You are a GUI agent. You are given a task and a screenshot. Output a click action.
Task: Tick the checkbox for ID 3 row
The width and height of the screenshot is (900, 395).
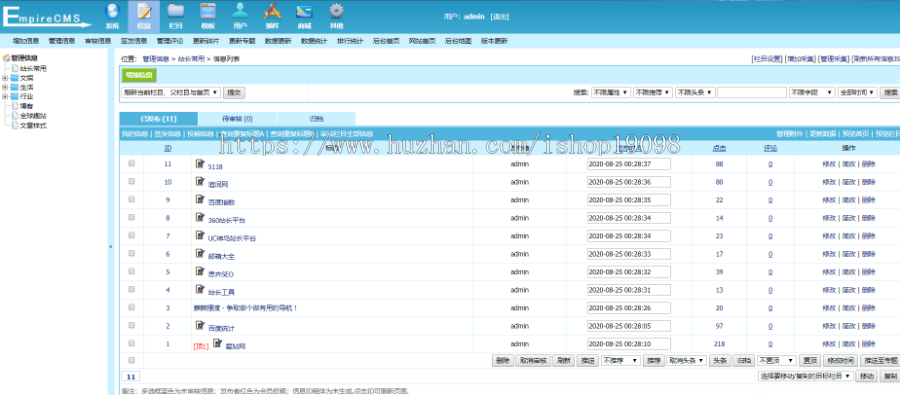point(131,307)
